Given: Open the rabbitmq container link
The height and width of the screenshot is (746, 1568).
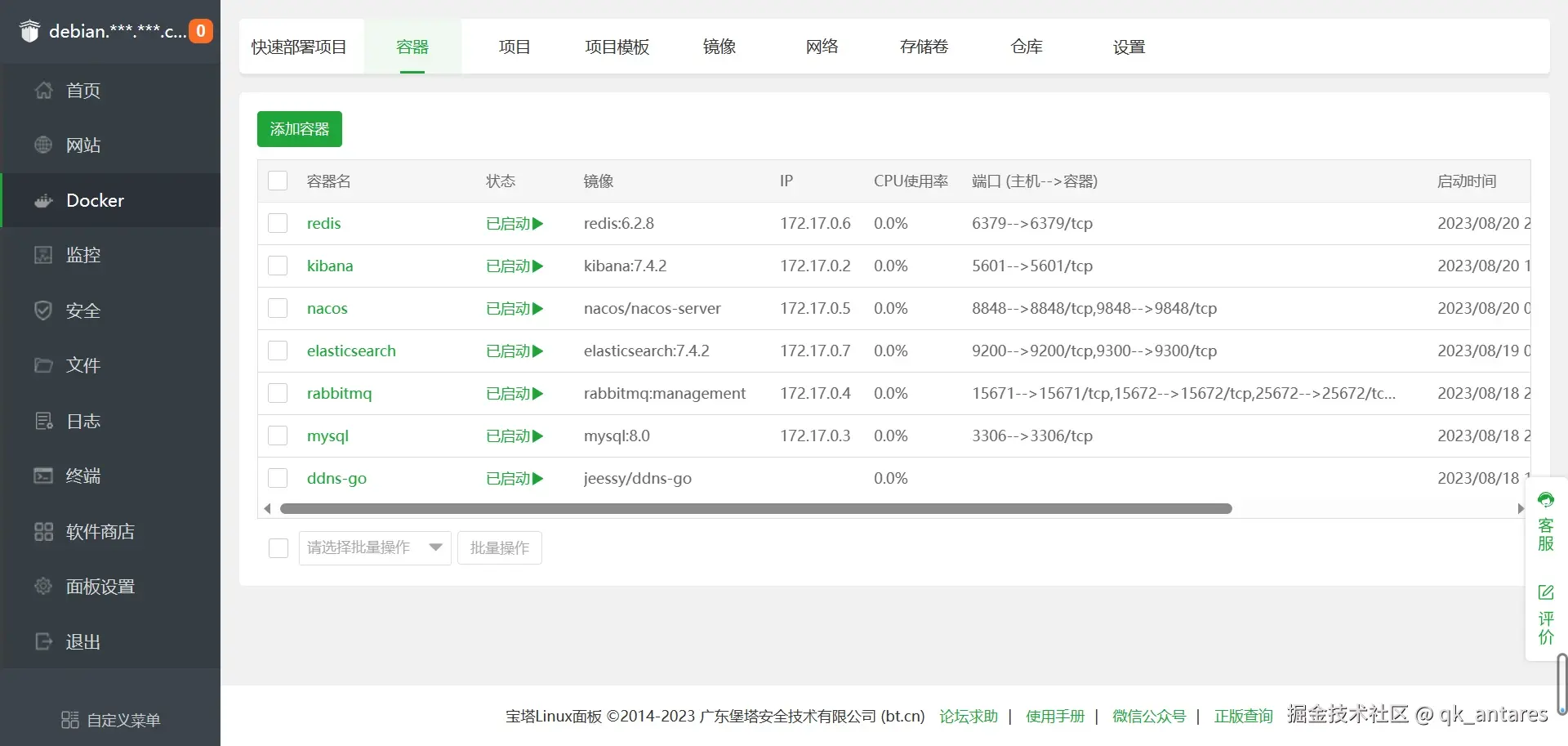Looking at the screenshot, I should pos(339,393).
